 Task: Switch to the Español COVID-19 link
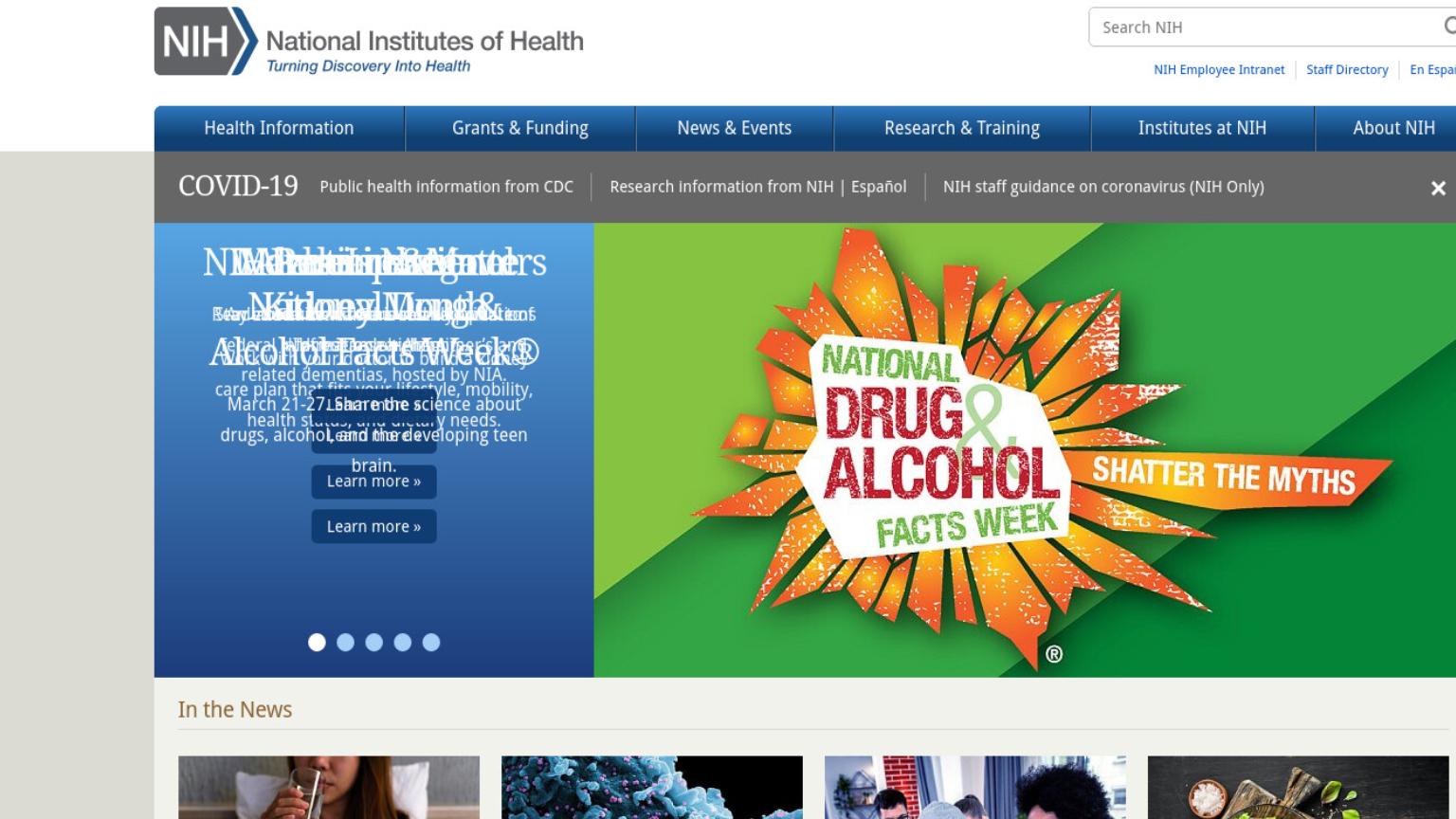(879, 187)
